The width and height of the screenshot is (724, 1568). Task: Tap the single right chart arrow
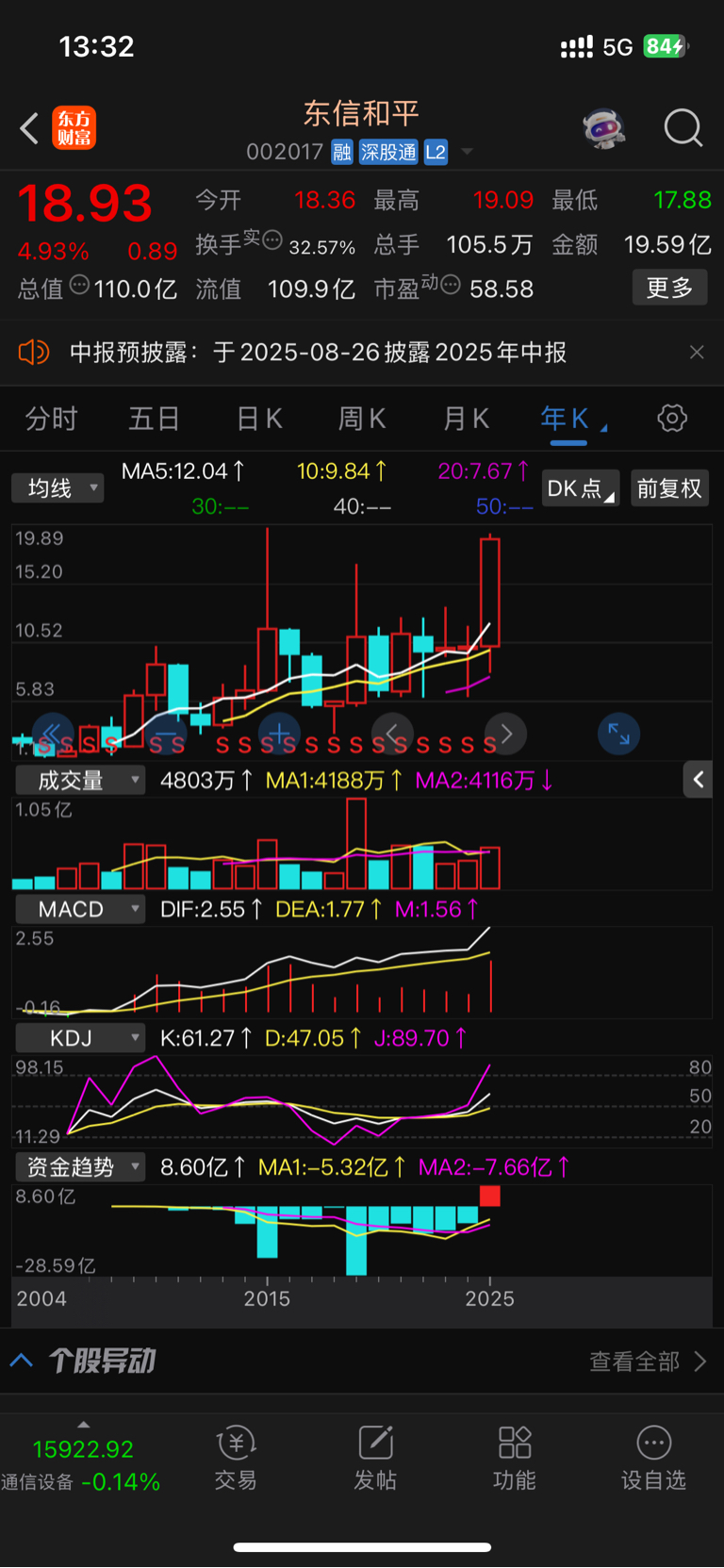505,734
